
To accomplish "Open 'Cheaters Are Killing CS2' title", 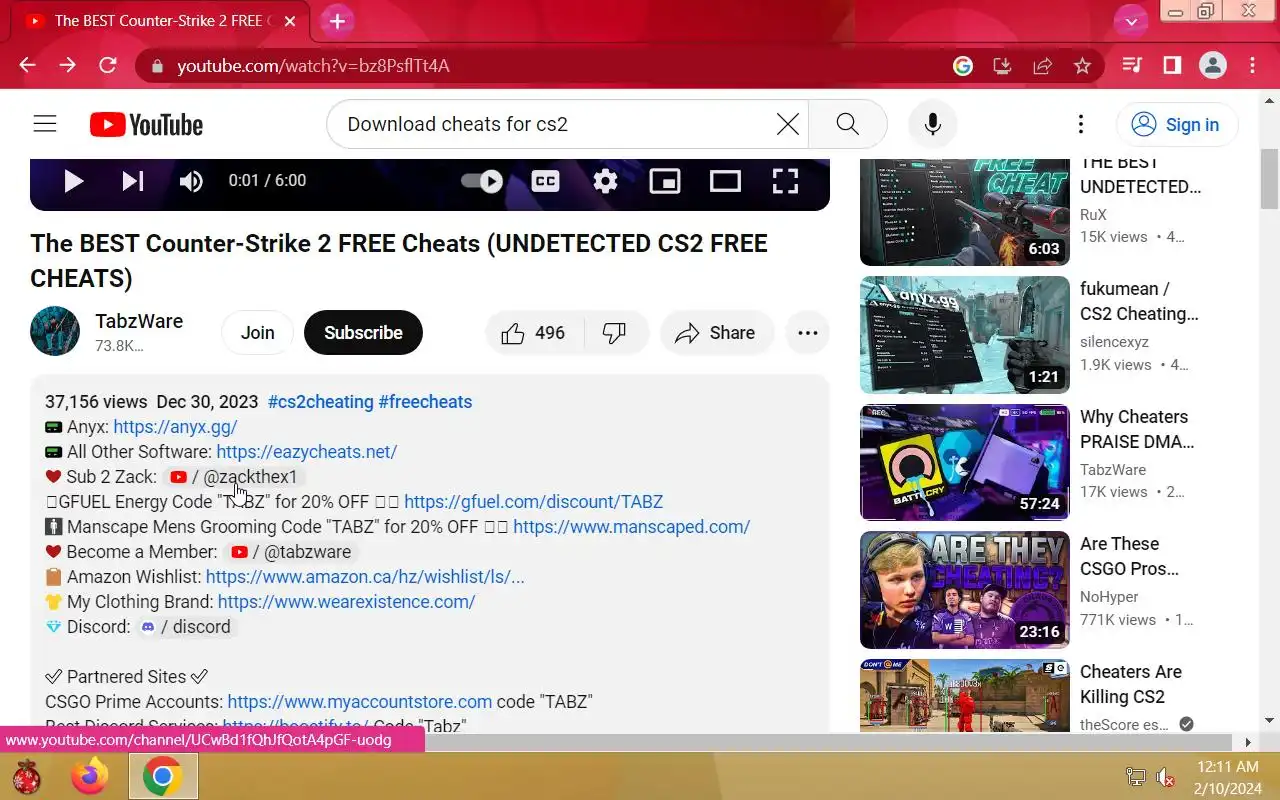I will coord(1131,684).
